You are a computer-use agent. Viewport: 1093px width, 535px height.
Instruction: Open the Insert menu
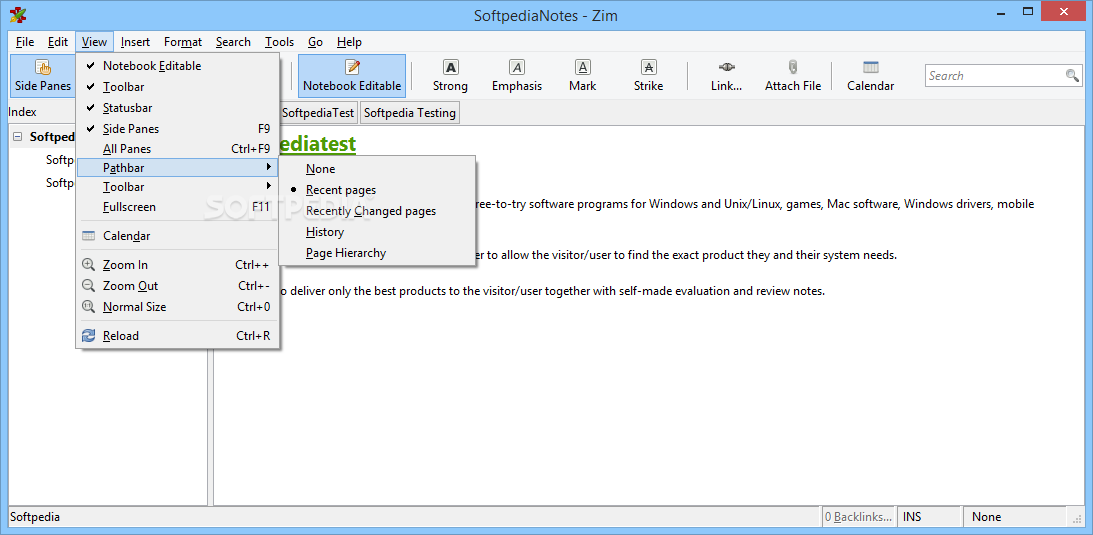[135, 42]
